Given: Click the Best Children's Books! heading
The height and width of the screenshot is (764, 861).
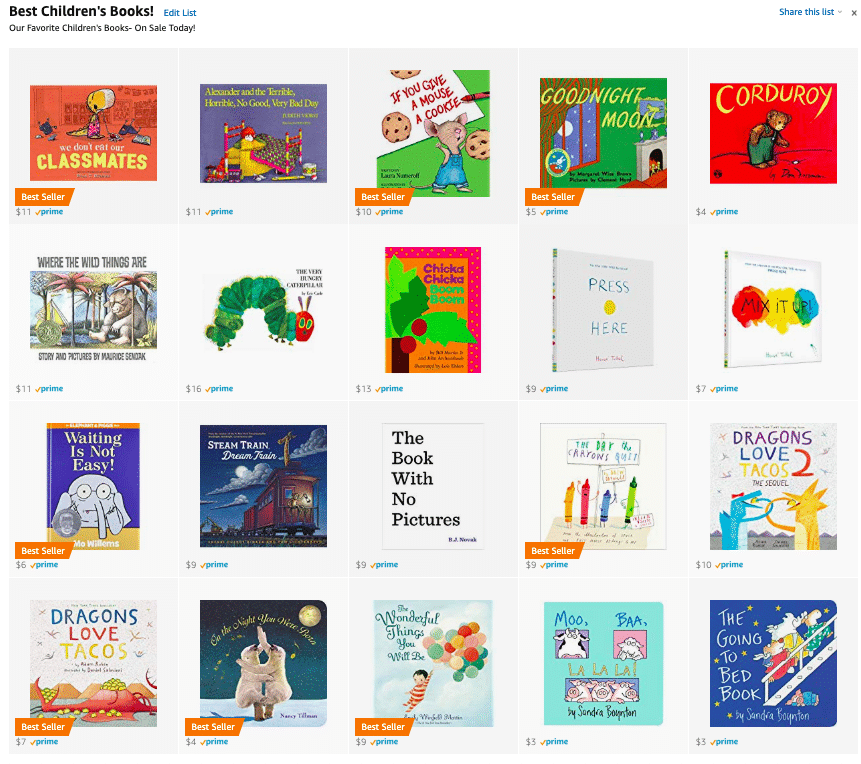Looking at the screenshot, I should click(81, 12).
